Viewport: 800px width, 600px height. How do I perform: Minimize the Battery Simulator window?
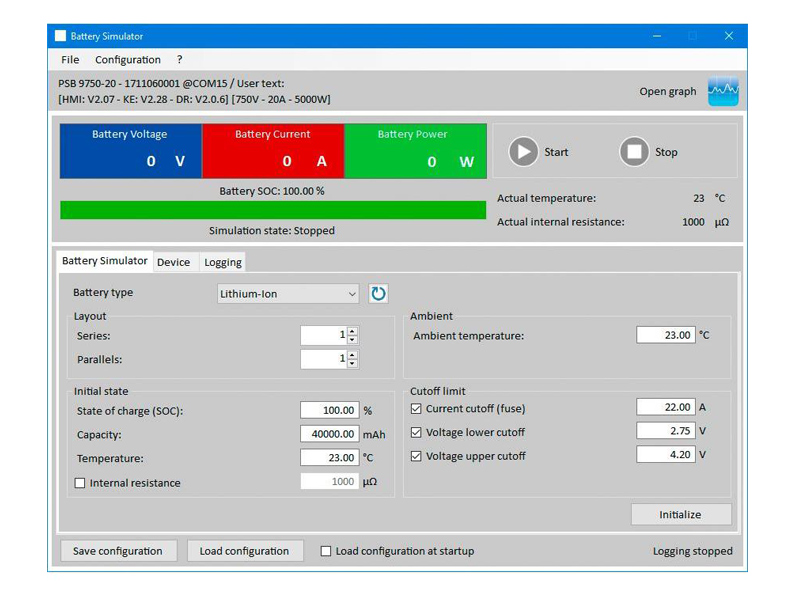coord(656,36)
